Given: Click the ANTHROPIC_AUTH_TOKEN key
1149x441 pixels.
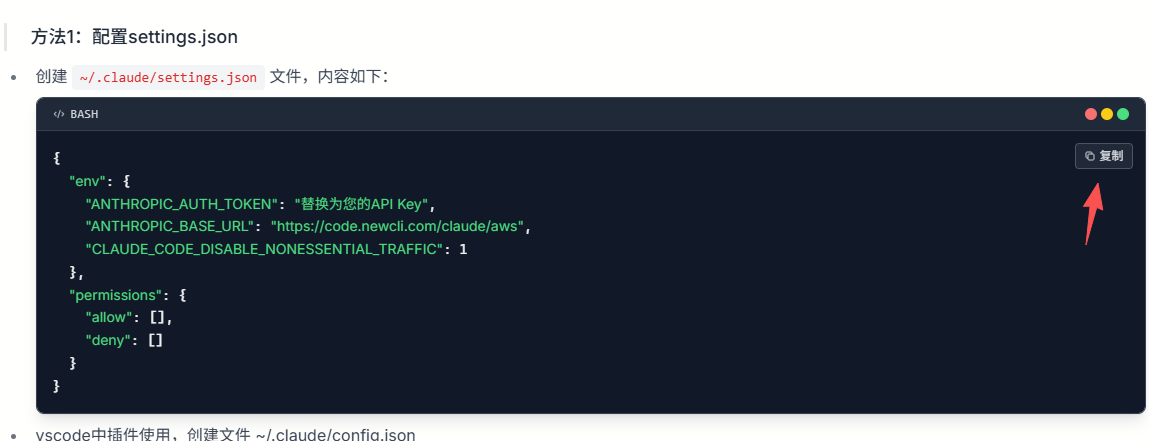Looking at the screenshot, I should click(181, 204).
